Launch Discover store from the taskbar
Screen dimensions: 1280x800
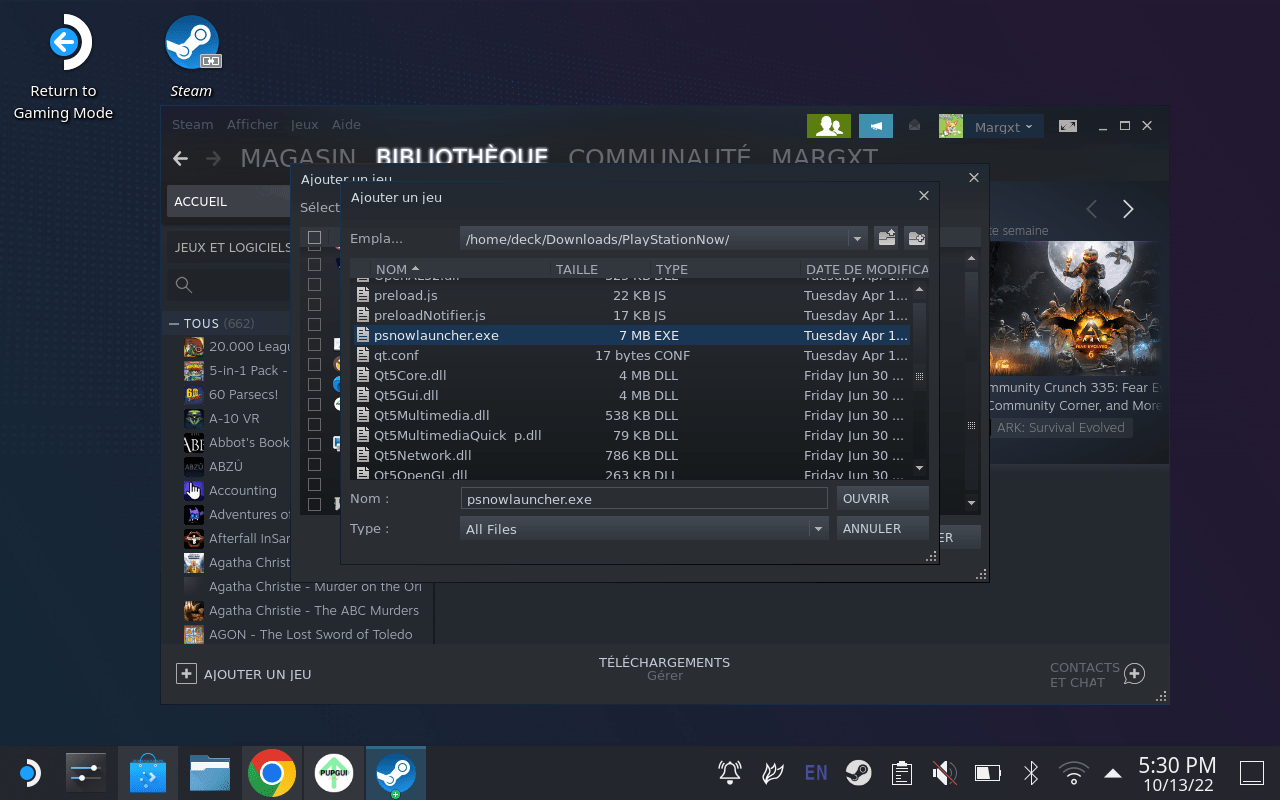pyautogui.click(x=148, y=773)
